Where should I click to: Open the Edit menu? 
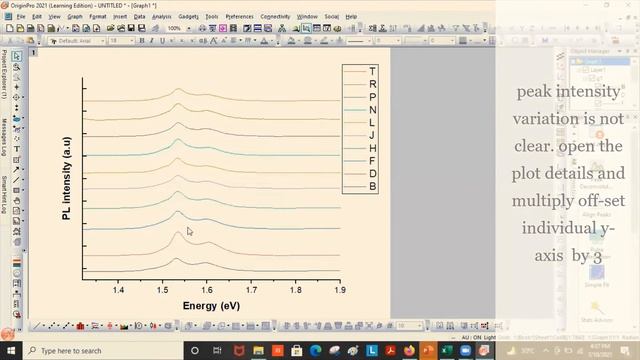click(37, 17)
